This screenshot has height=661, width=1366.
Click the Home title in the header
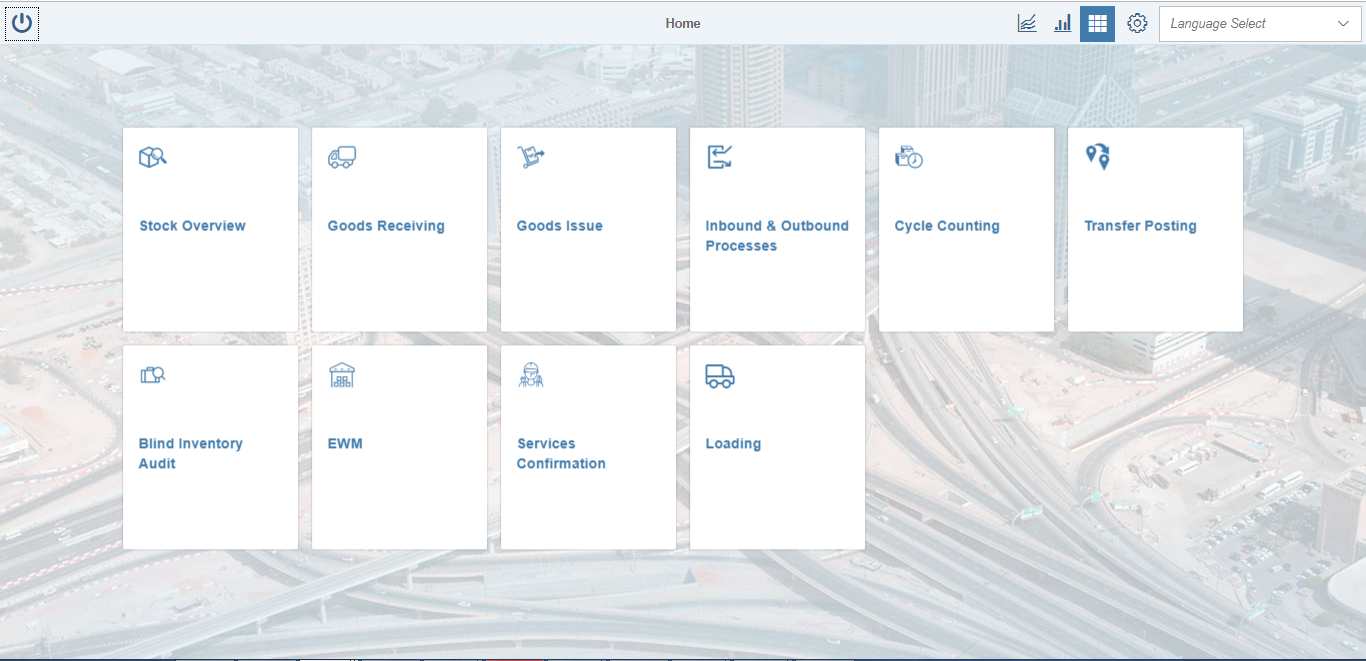tap(683, 22)
